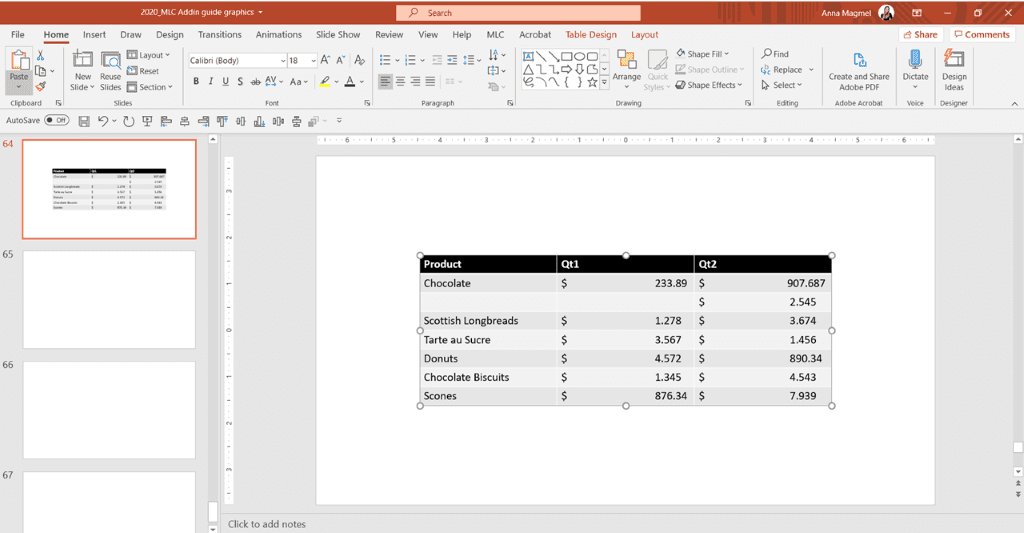This screenshot has height=533, width=1024.
Task: Click the Arrange objects icon
Action: tap(626, 66)
